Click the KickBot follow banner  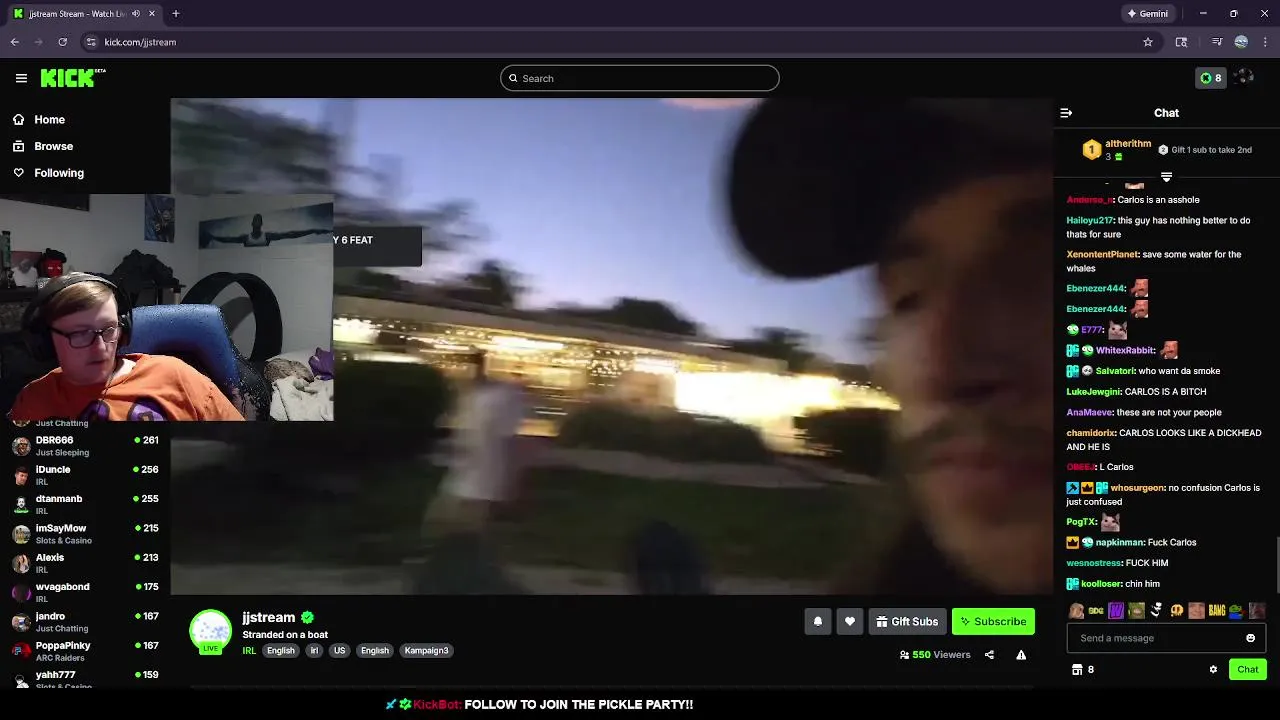(539, 704)
